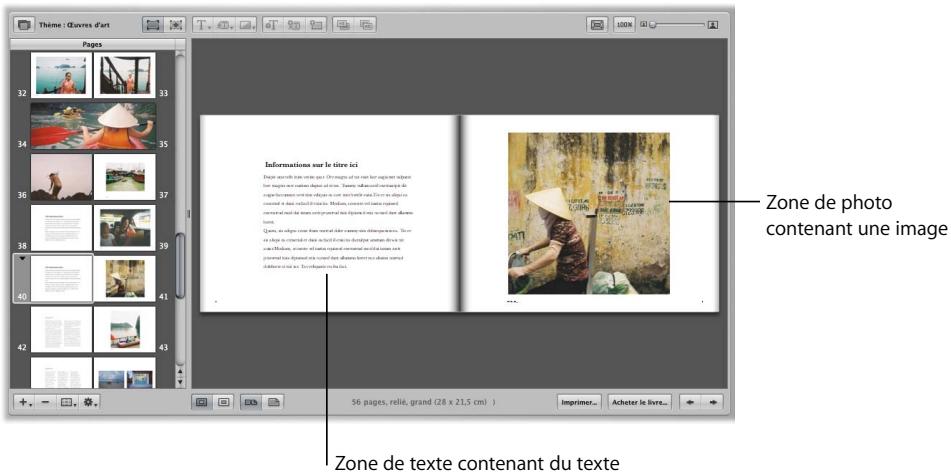Click the Imprimer button
The image size is (951, 473).
point(579,402)
